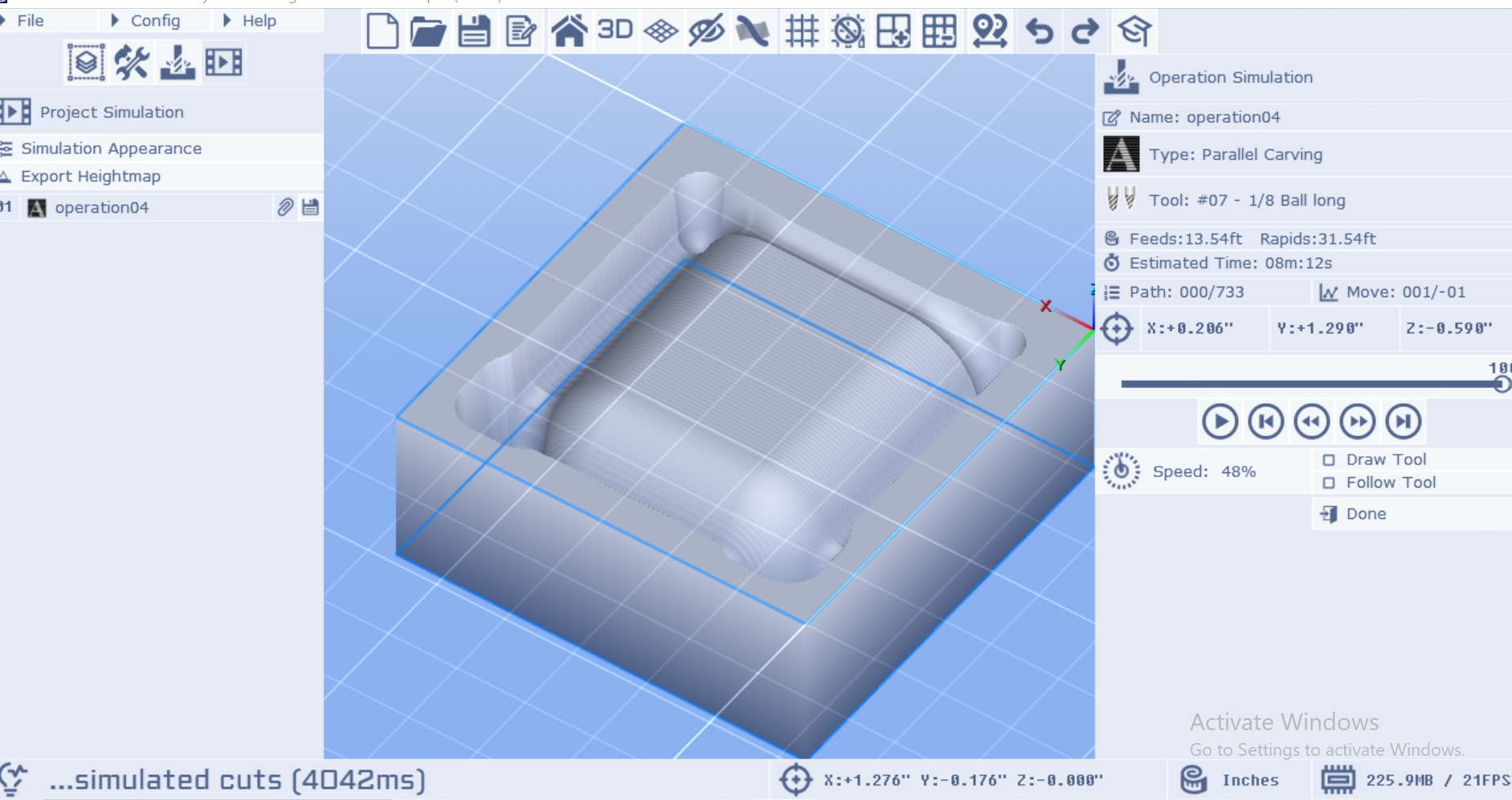Undo the last action
Image resolution: width=1512 pixels, height=800 pixels.
1040,31
